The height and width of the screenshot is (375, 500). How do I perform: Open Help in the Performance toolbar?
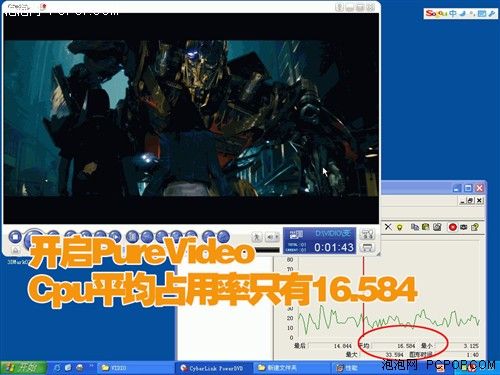[475, 227]
